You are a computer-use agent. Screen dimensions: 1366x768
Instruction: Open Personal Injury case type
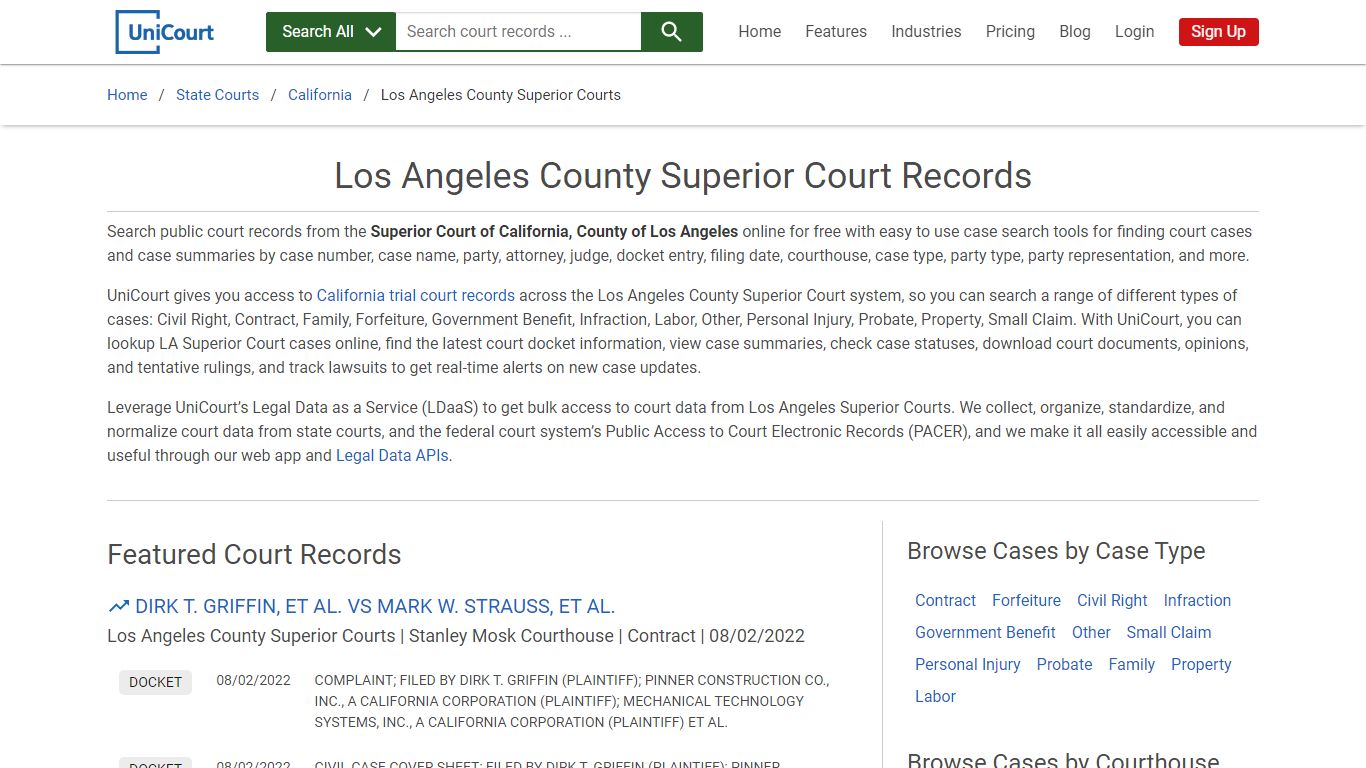coord(967,665)
